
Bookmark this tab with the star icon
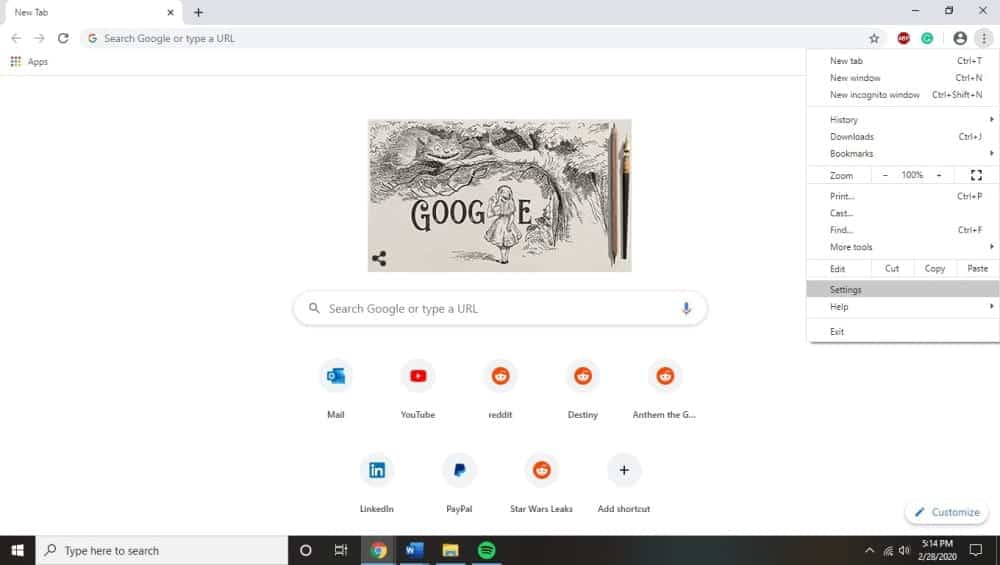tap(874, 38)
